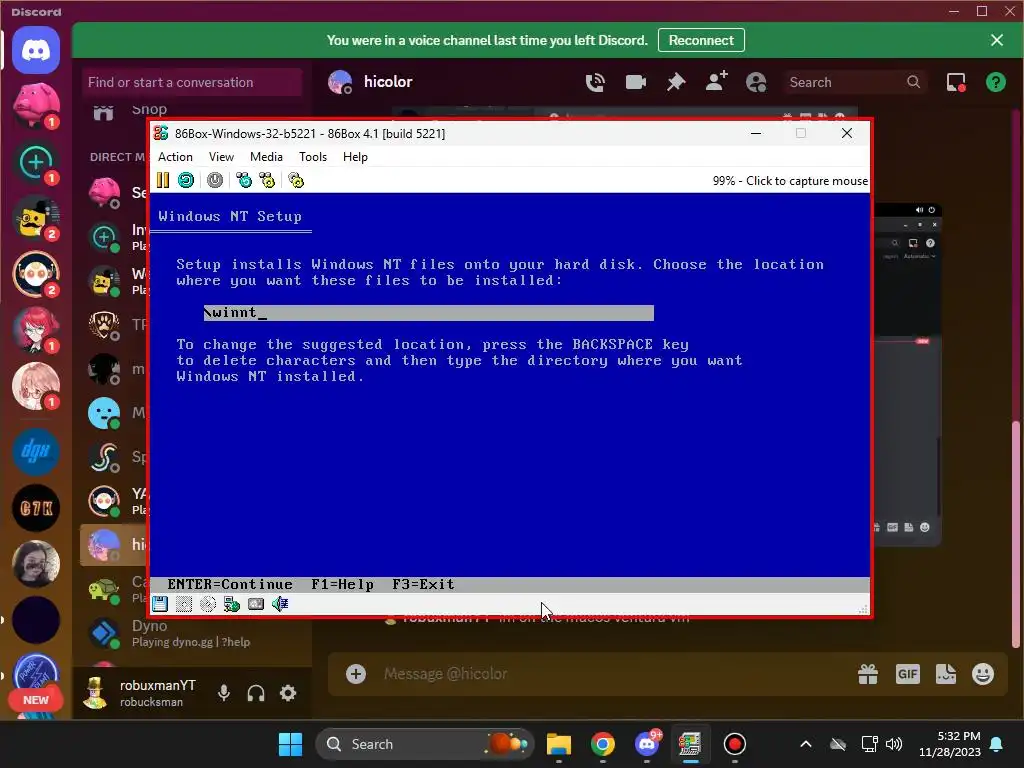Send Ctrl+Alt+Esc via toolbar icon
The width and height of the screenshot is (1024, 768).
tap(267, 180)
